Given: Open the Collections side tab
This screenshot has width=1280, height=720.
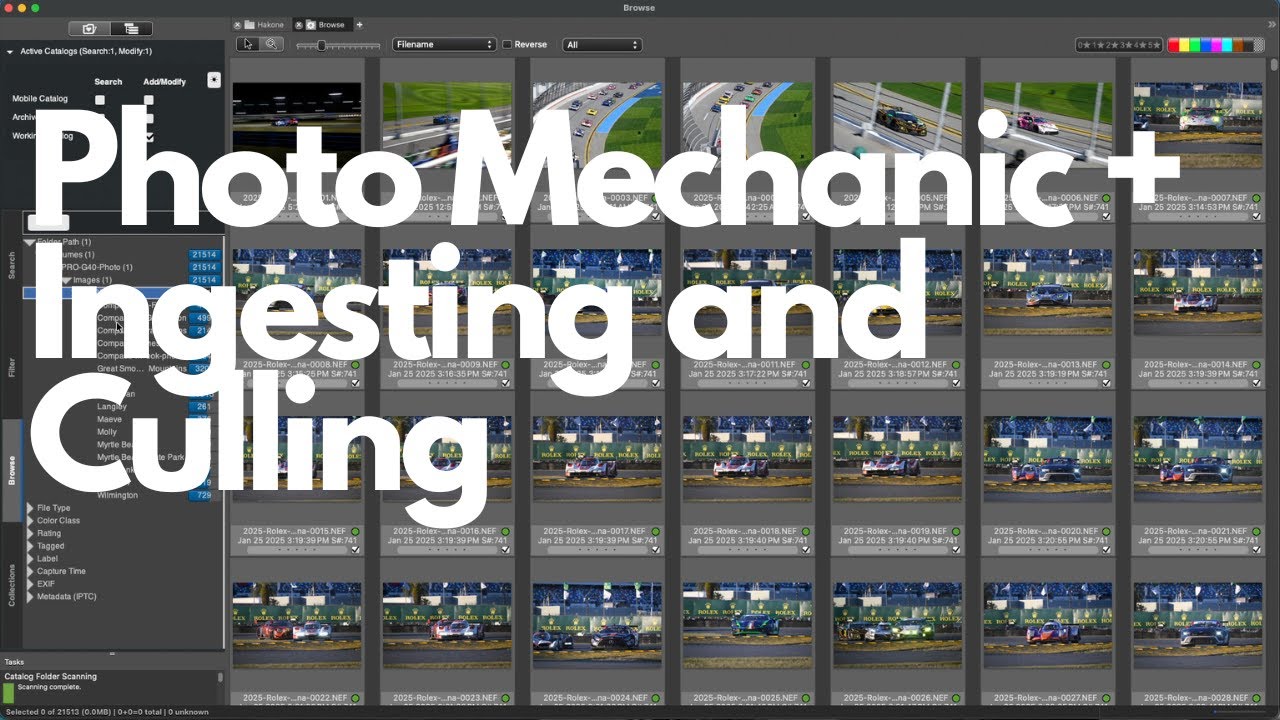Looking at the screenshot, I should (x=12, y=585).
